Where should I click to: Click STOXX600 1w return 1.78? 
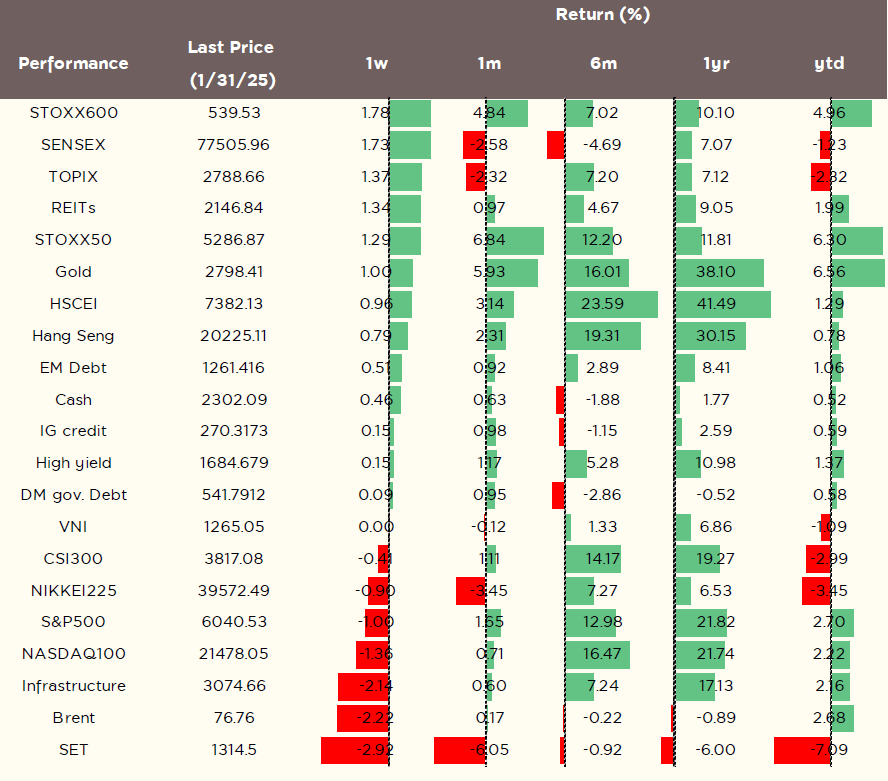click(375, 113)
